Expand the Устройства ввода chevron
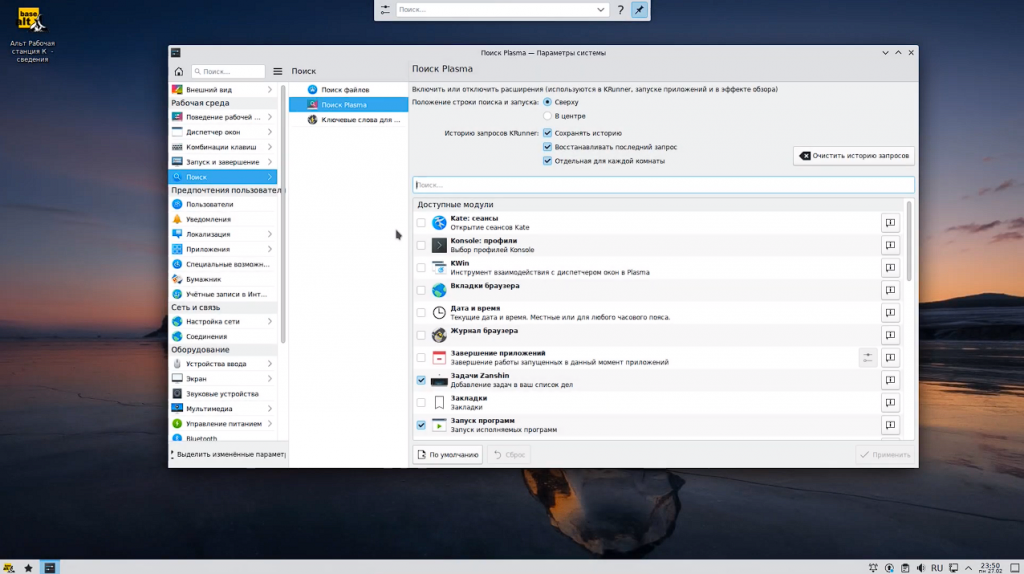1024x574 pixels. (x=270, y=364)
